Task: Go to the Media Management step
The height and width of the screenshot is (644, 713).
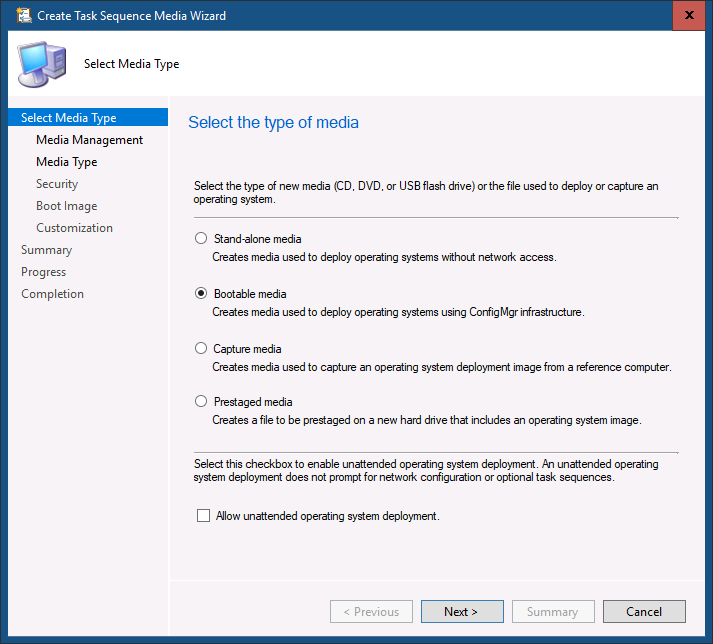Action: pos(90,140)
